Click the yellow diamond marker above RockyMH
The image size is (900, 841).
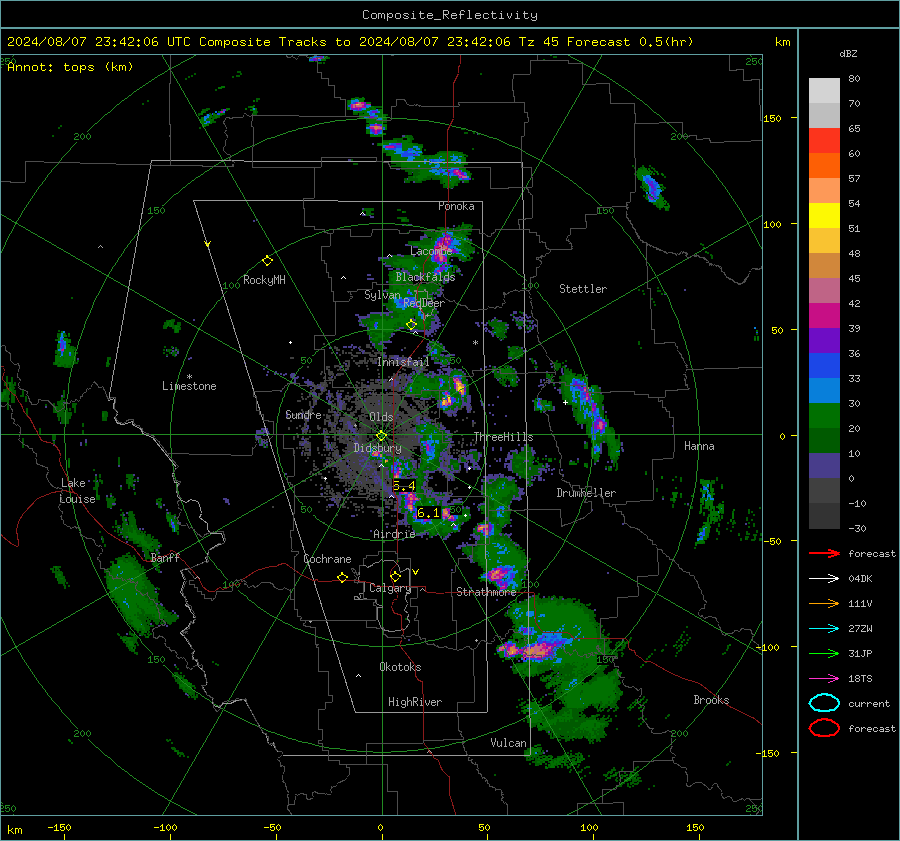[x=267, y=261]
